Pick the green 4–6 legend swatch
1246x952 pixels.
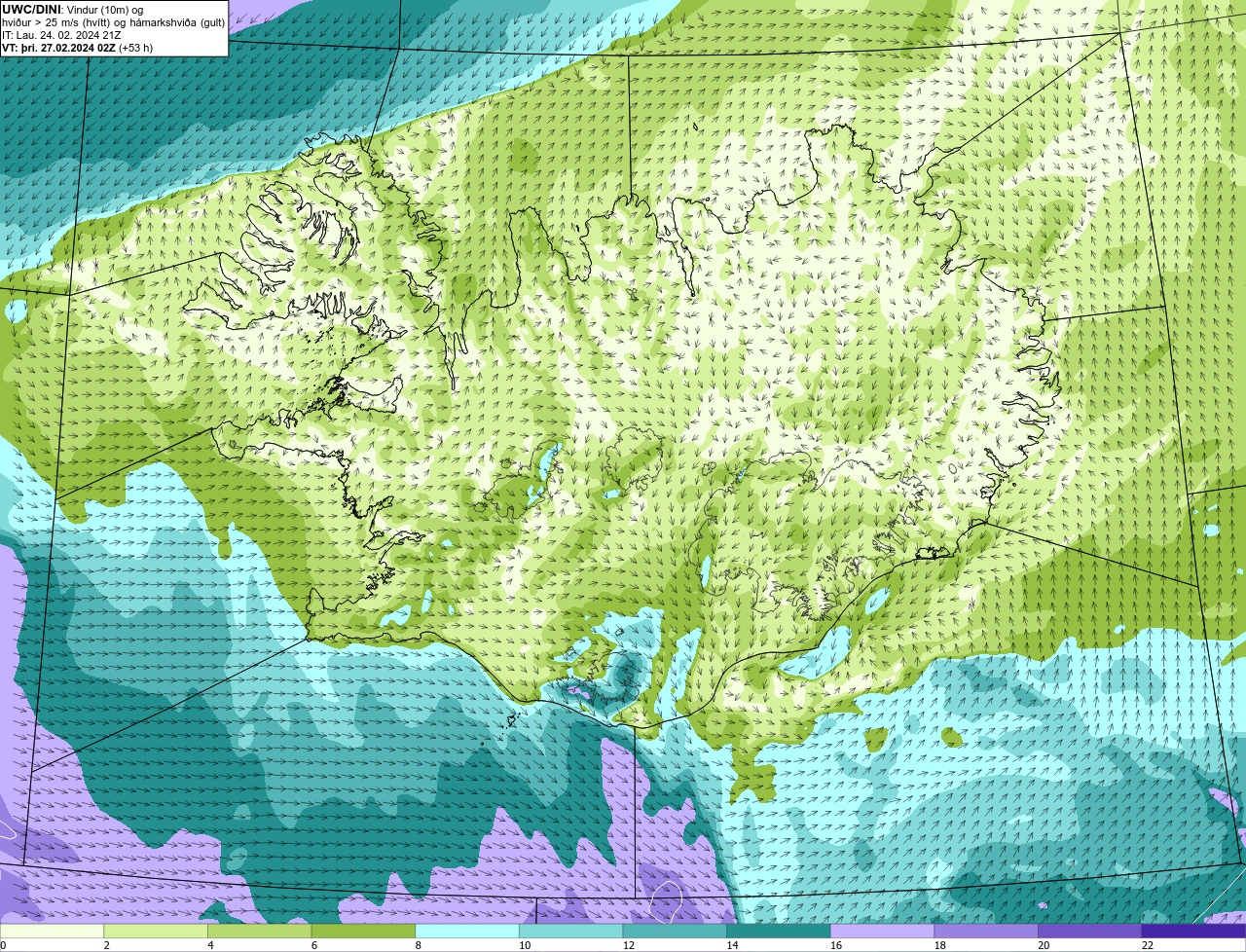260,931
